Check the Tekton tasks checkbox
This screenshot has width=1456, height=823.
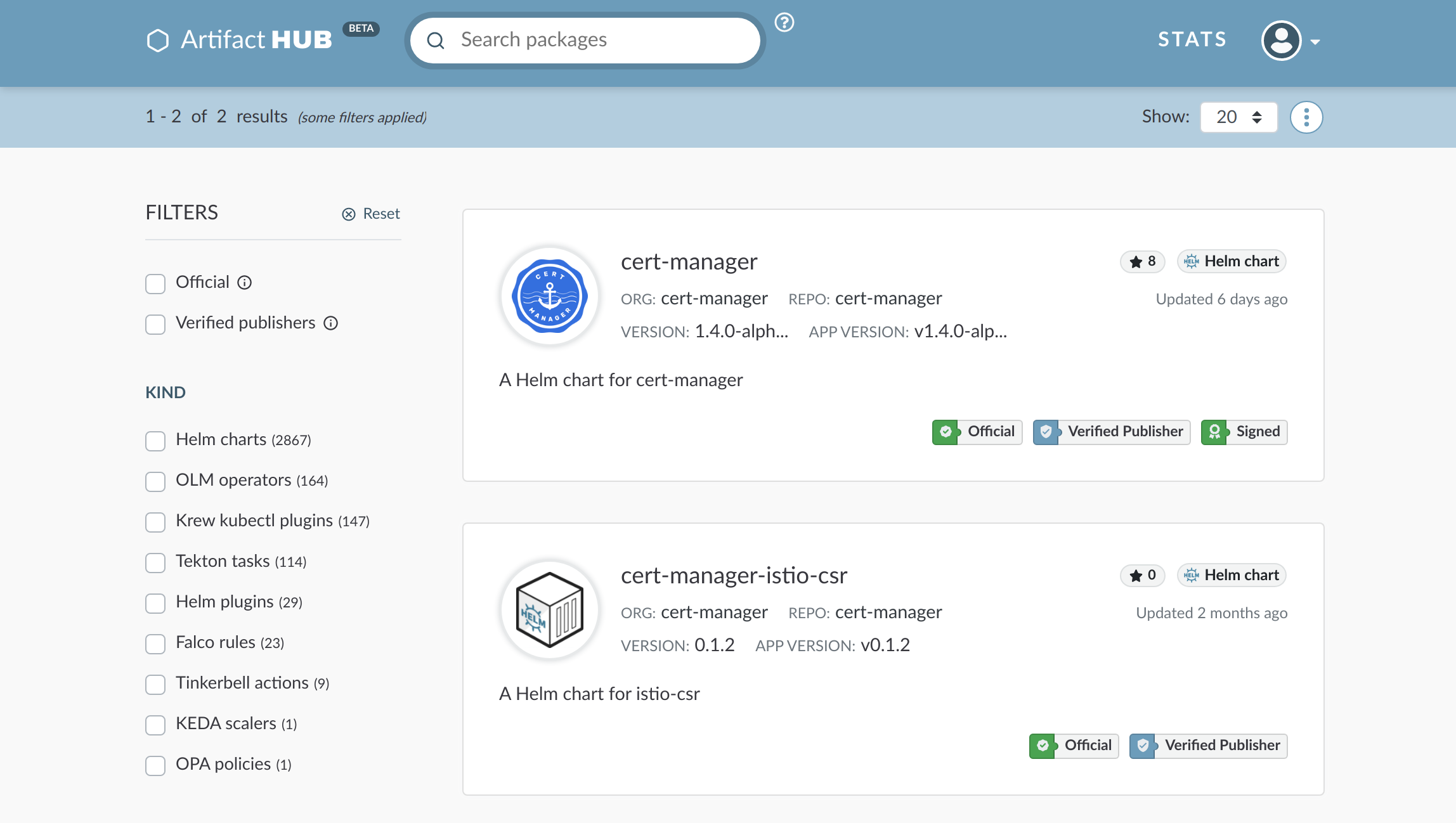click(155, 562)
